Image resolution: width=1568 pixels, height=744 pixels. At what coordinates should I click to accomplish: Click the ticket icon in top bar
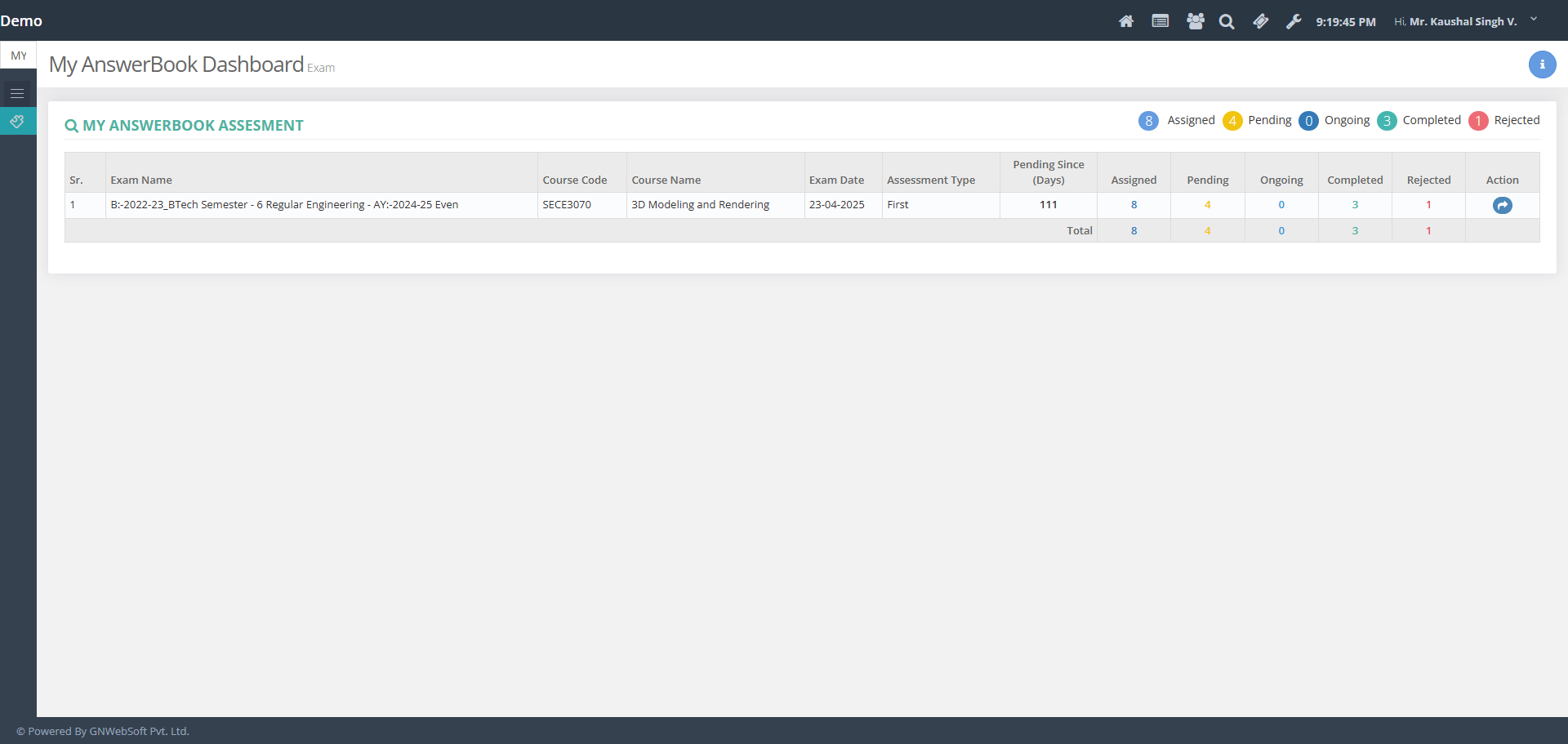[1260, 21]
